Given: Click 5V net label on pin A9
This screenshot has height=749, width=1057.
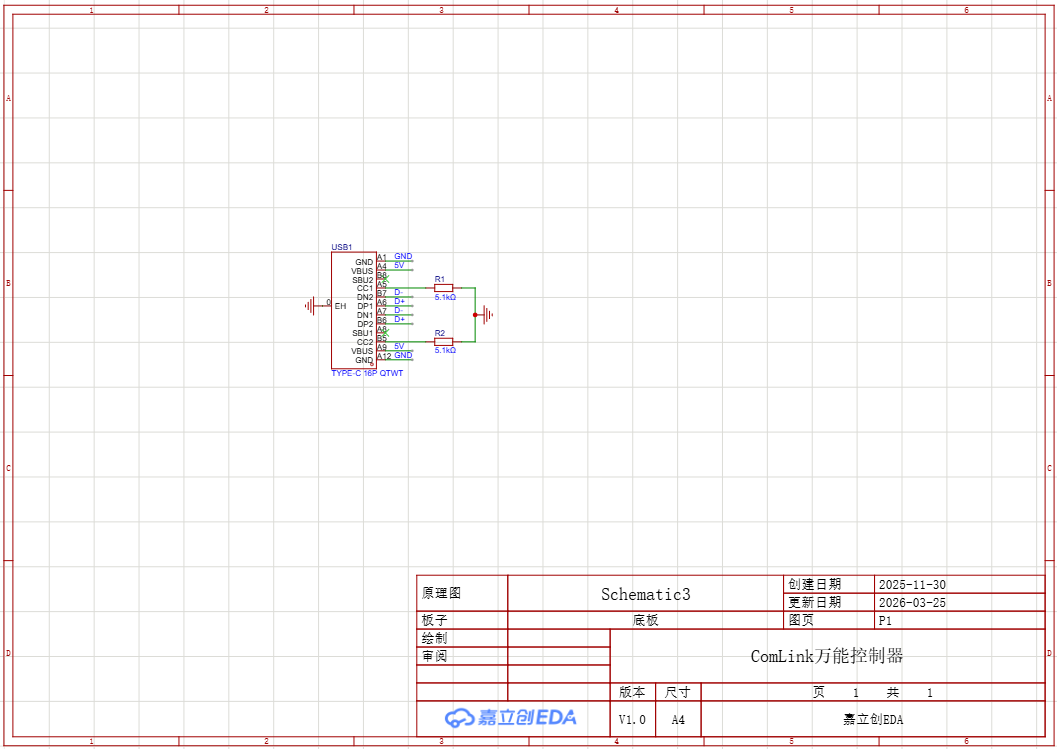Looking at the screenshot, I should point(399,346).
